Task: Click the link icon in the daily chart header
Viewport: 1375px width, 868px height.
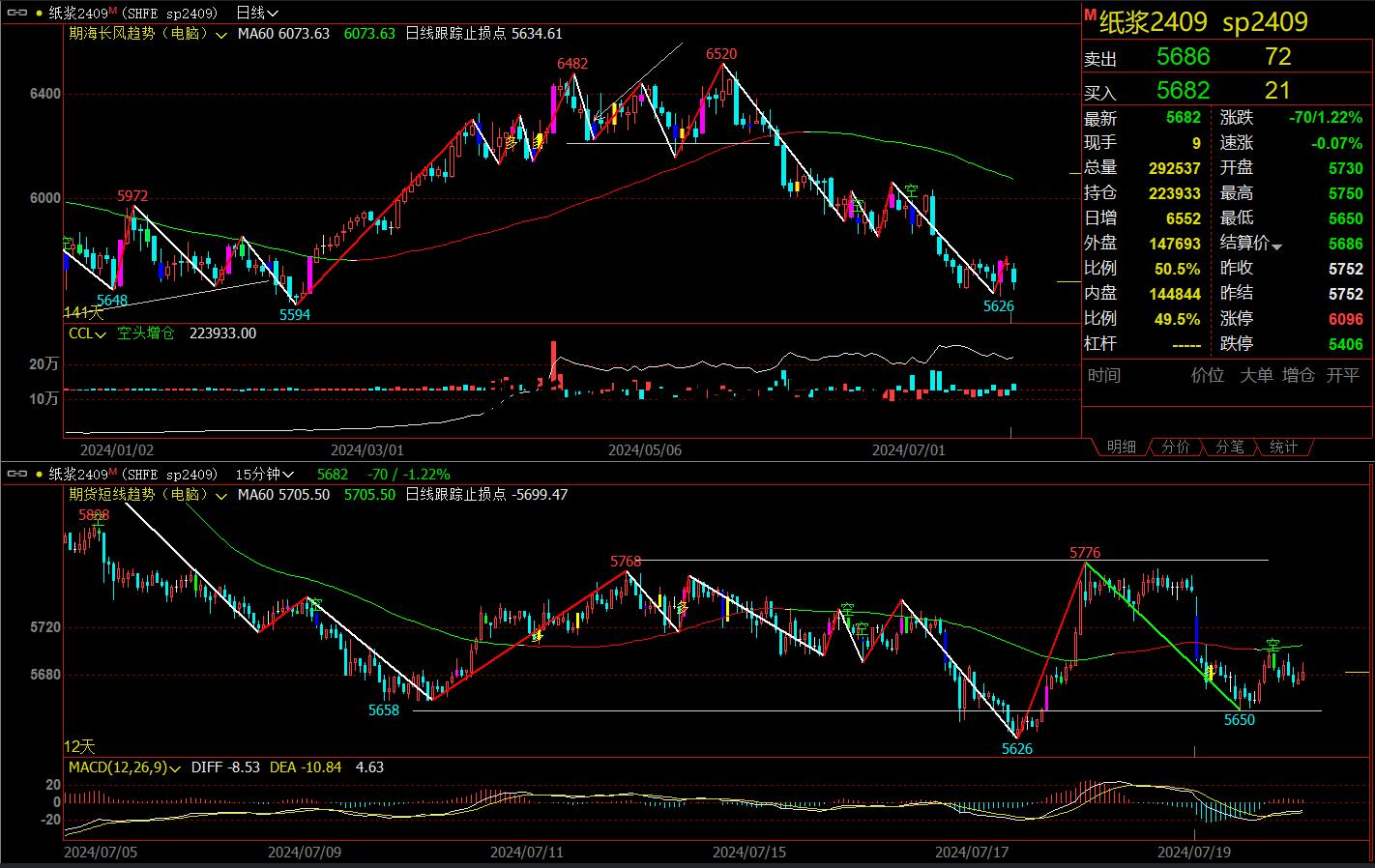Action: pyautogui.click(x=16, y=14)
